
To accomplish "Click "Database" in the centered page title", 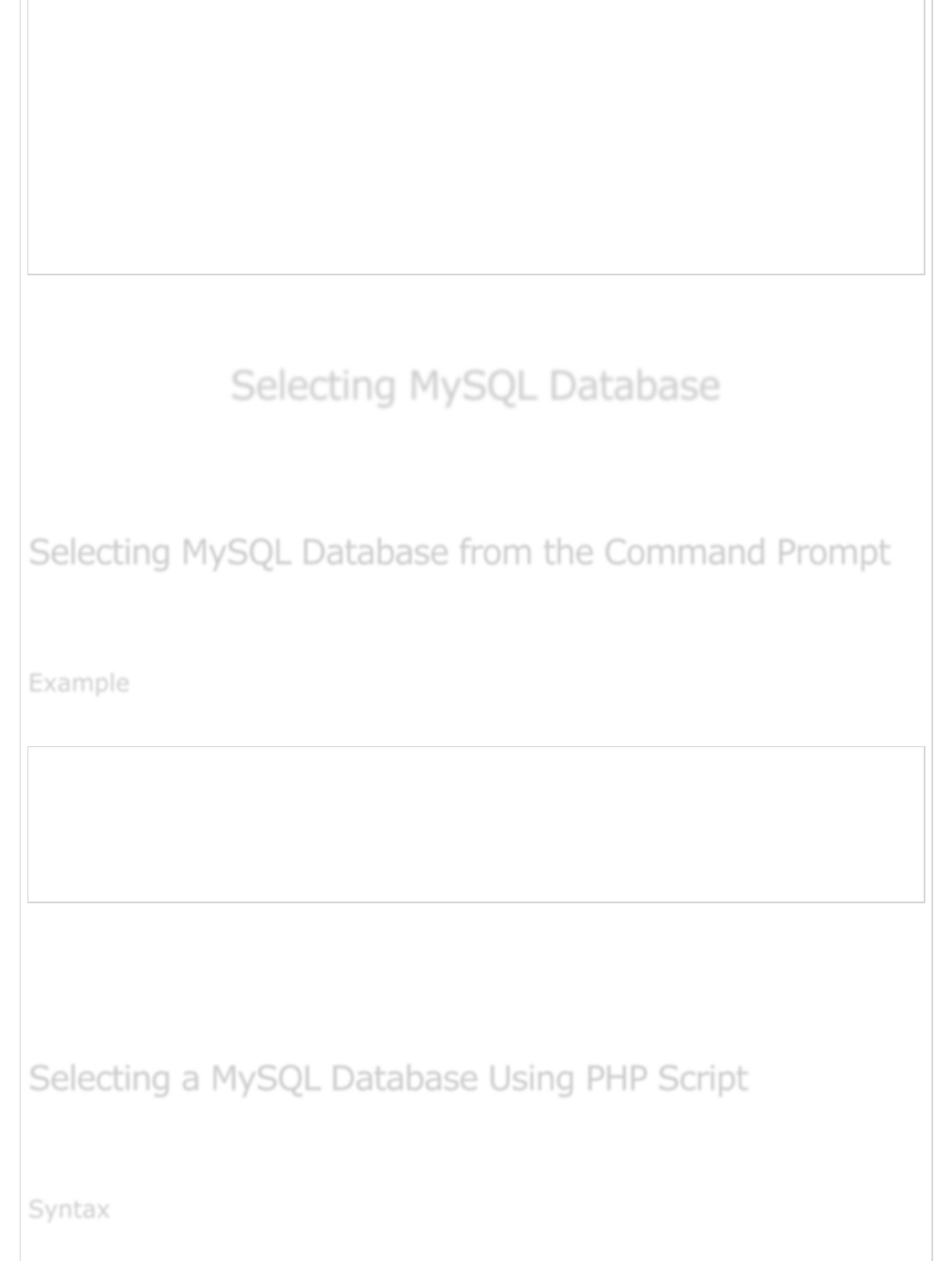I will 634,385.
